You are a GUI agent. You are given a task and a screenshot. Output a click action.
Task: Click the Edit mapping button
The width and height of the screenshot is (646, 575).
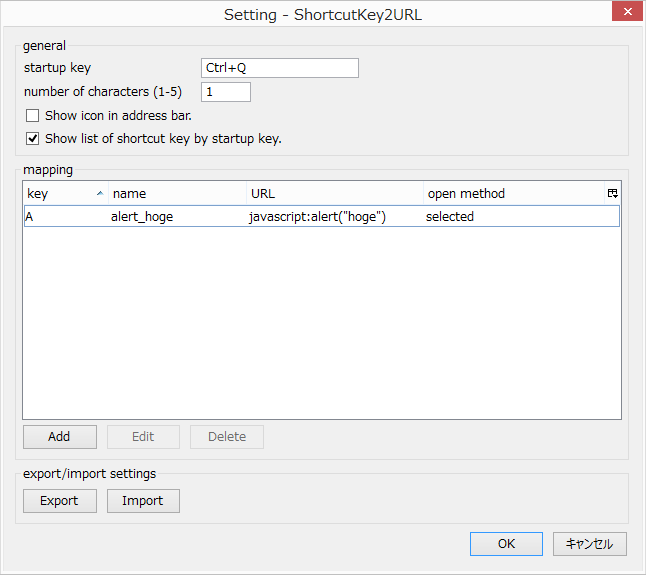point(143,437)
